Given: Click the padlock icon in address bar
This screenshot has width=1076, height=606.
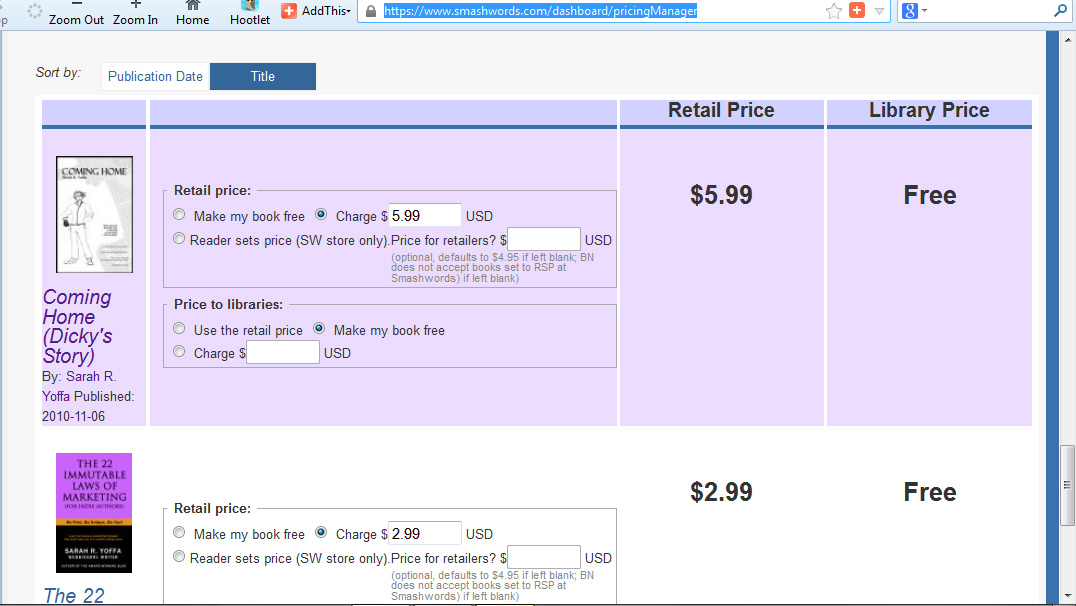Looking at the screenshot, I should tap(371, 11).
